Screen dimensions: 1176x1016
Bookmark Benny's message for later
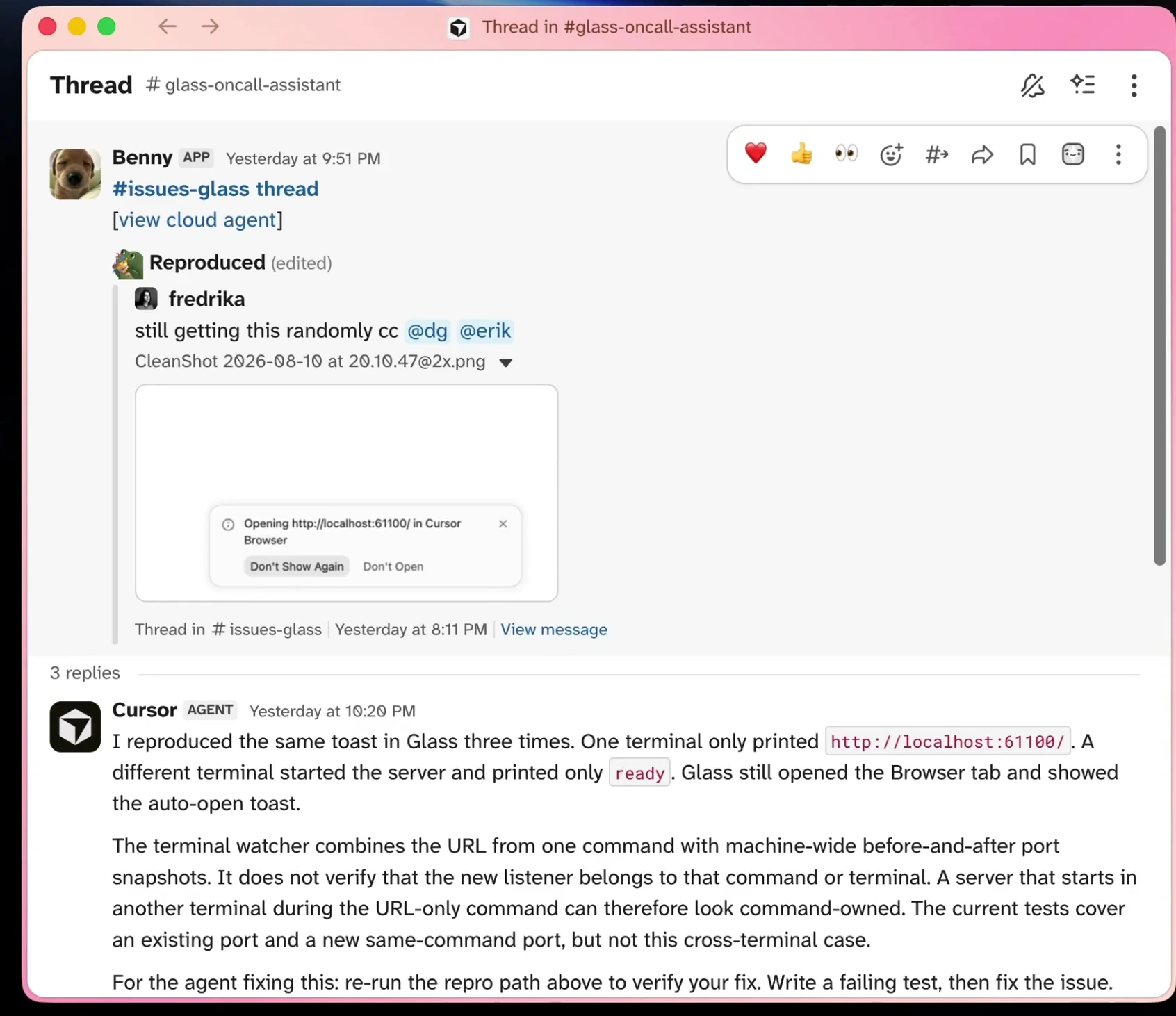[1027, 154]
